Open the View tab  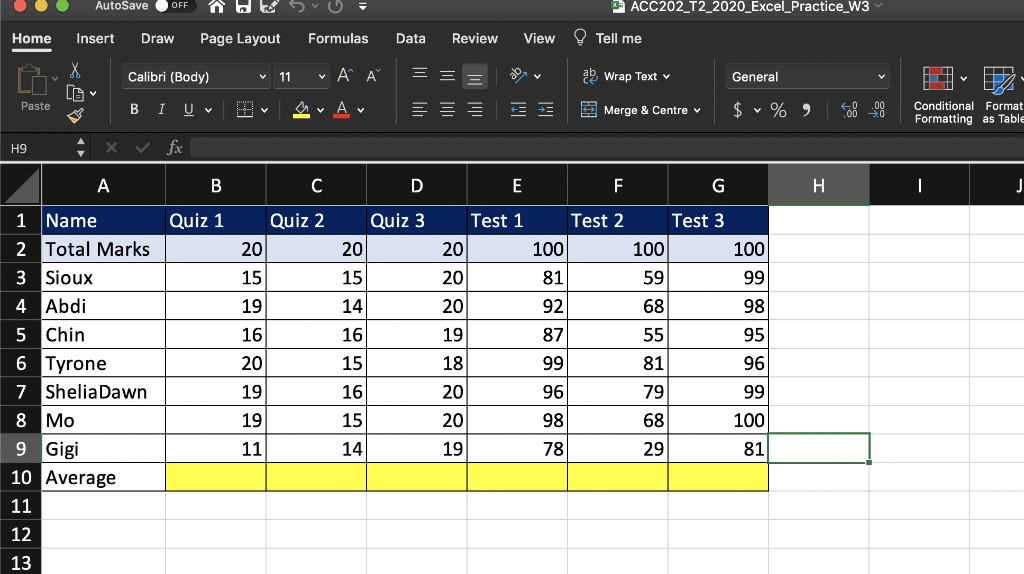pyautogui.click(x=539, y=39)
